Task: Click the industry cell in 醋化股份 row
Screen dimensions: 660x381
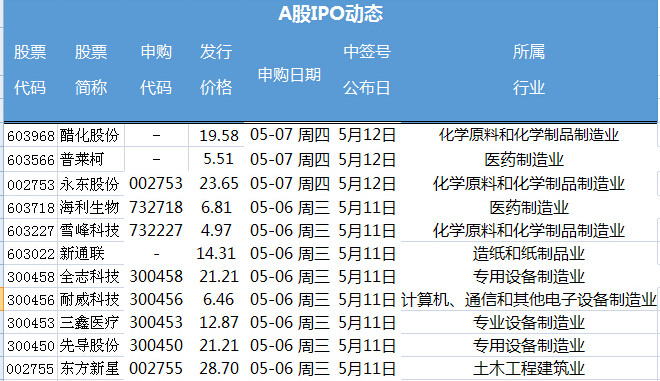Action: [529, 135]
